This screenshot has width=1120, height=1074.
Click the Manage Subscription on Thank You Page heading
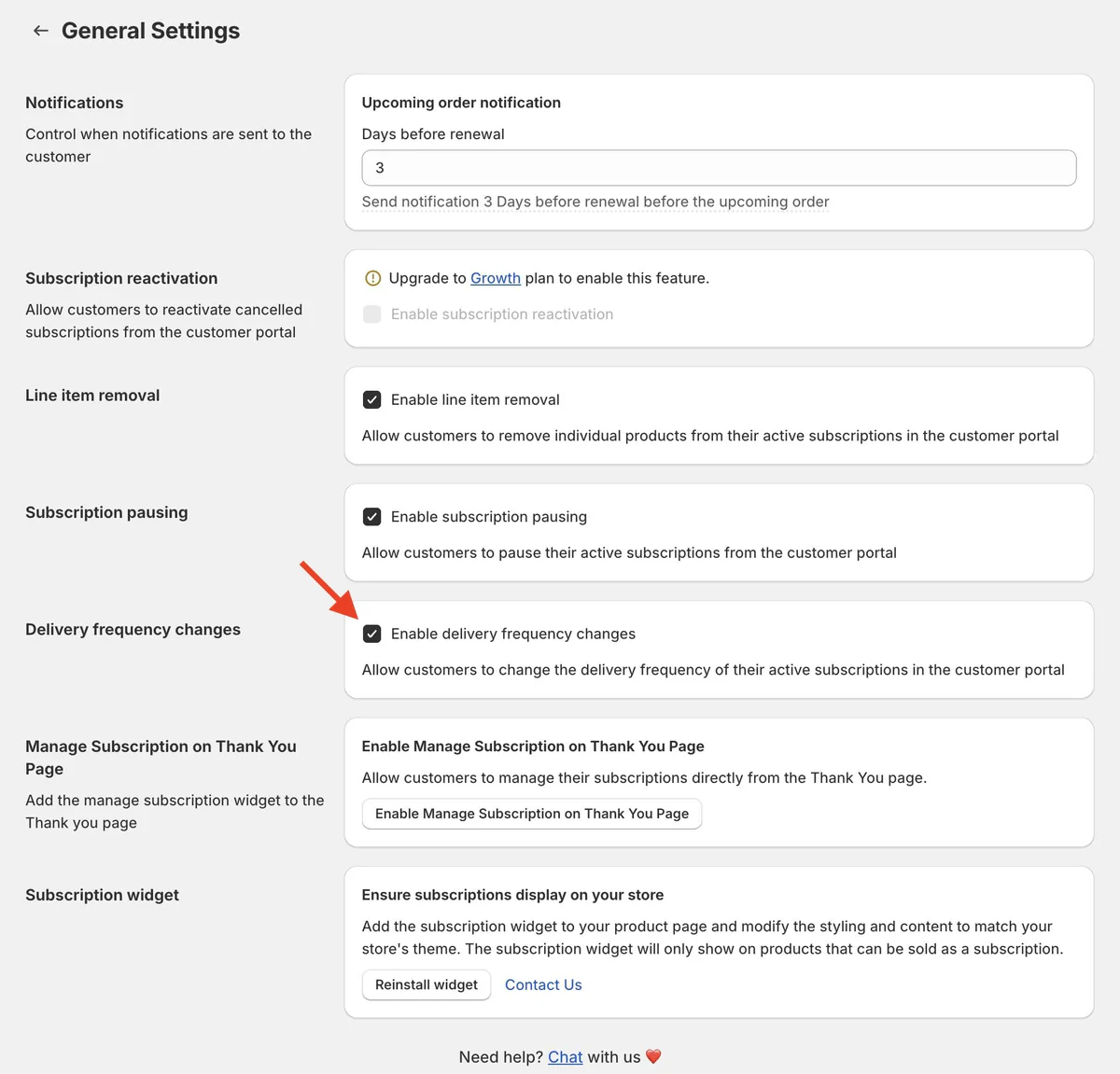pos(161,758)
